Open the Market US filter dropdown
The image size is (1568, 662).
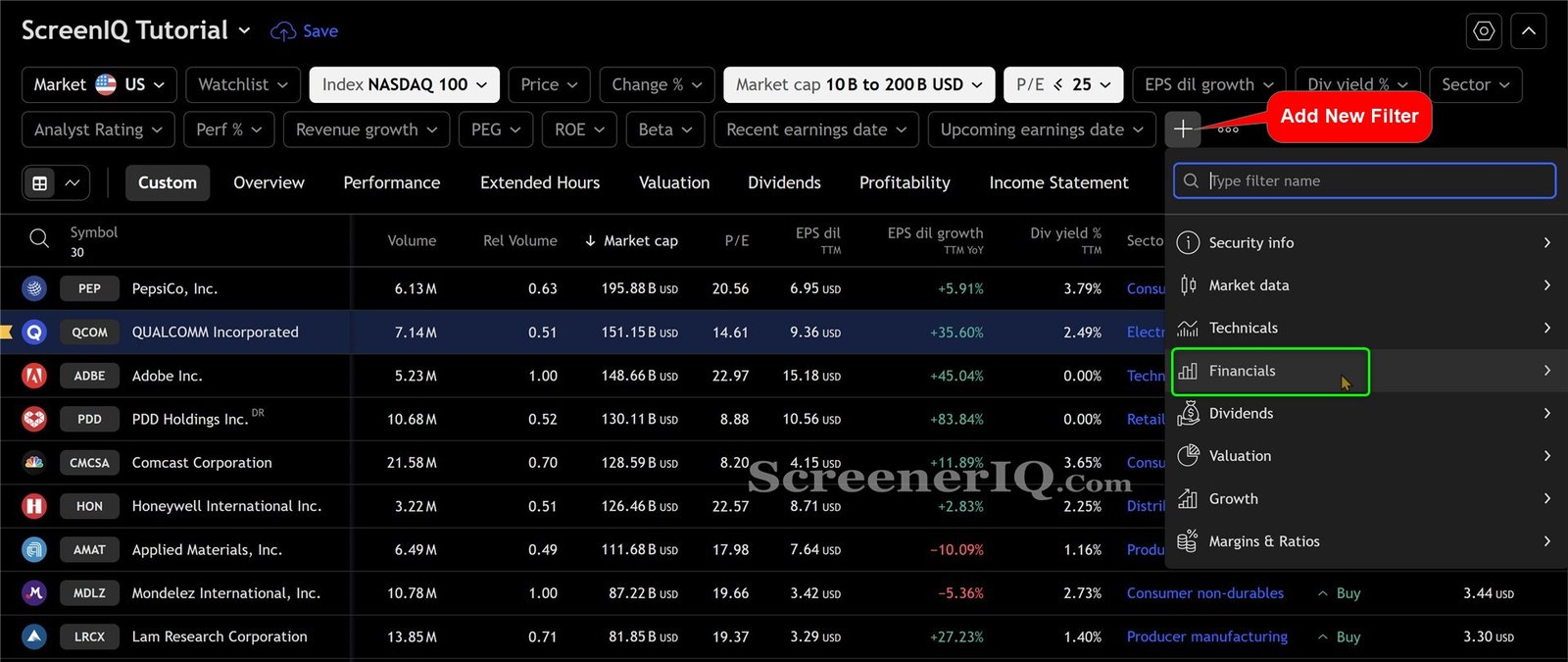click(x=99, y=84)
